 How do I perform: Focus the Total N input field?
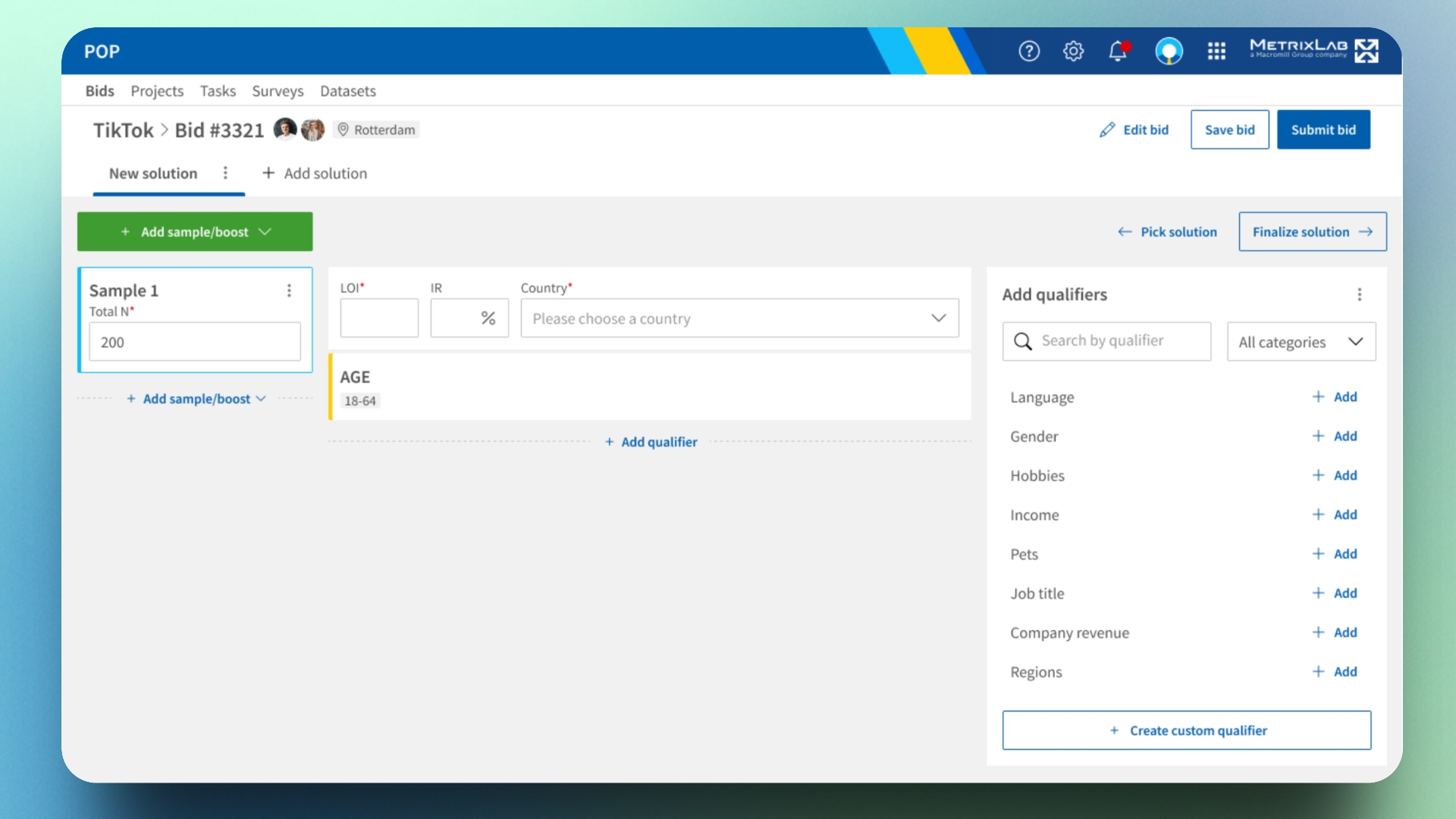(x=195, y=342)
